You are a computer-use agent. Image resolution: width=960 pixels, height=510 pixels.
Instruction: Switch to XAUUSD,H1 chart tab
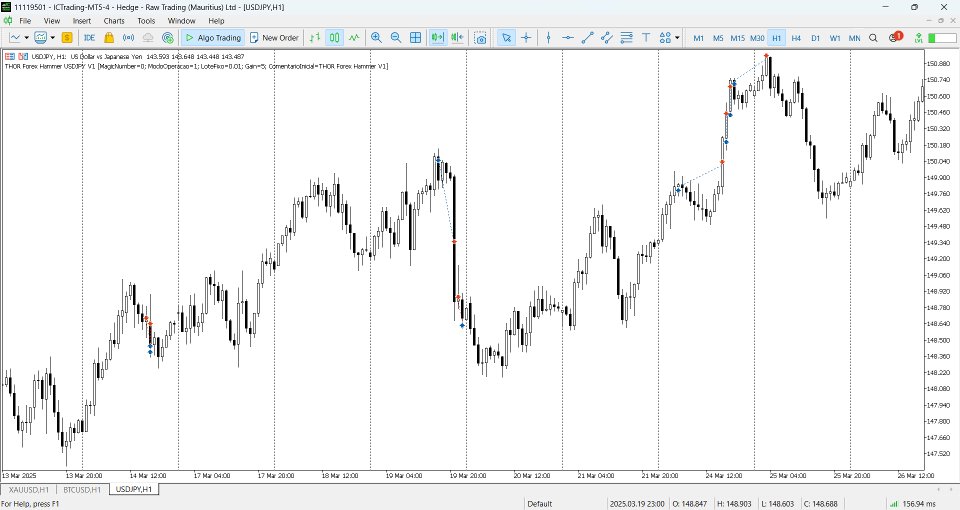[x=29, y=489]
